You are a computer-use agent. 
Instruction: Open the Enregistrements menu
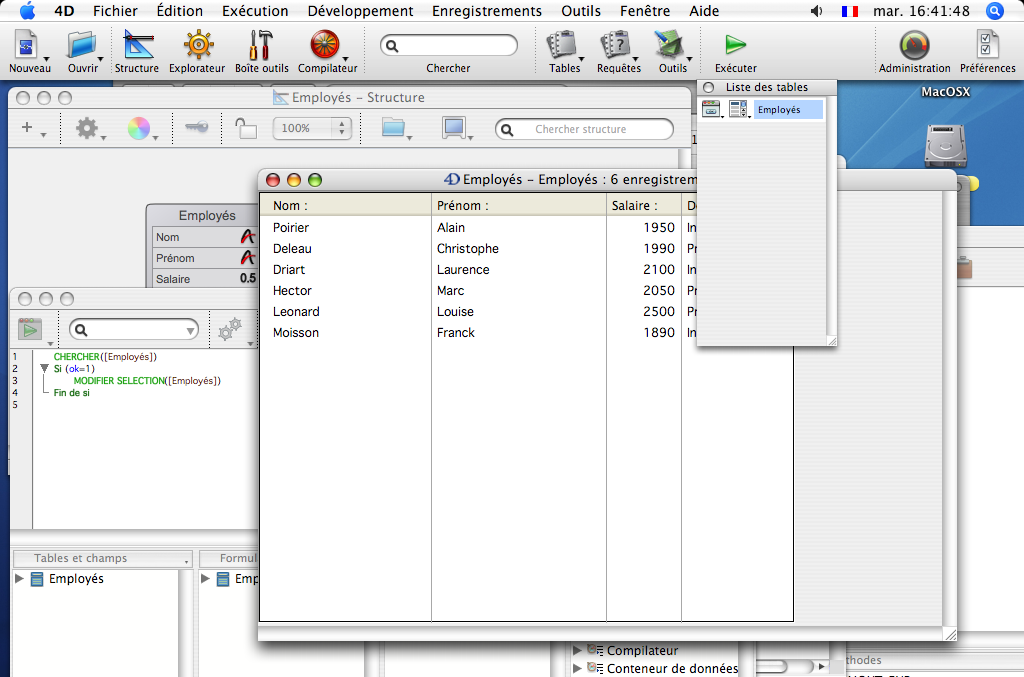pyautogui.click(x=486, y=11)
